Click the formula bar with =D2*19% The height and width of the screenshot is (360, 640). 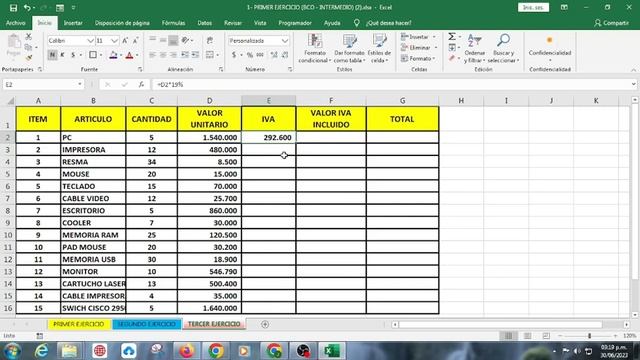391,84
